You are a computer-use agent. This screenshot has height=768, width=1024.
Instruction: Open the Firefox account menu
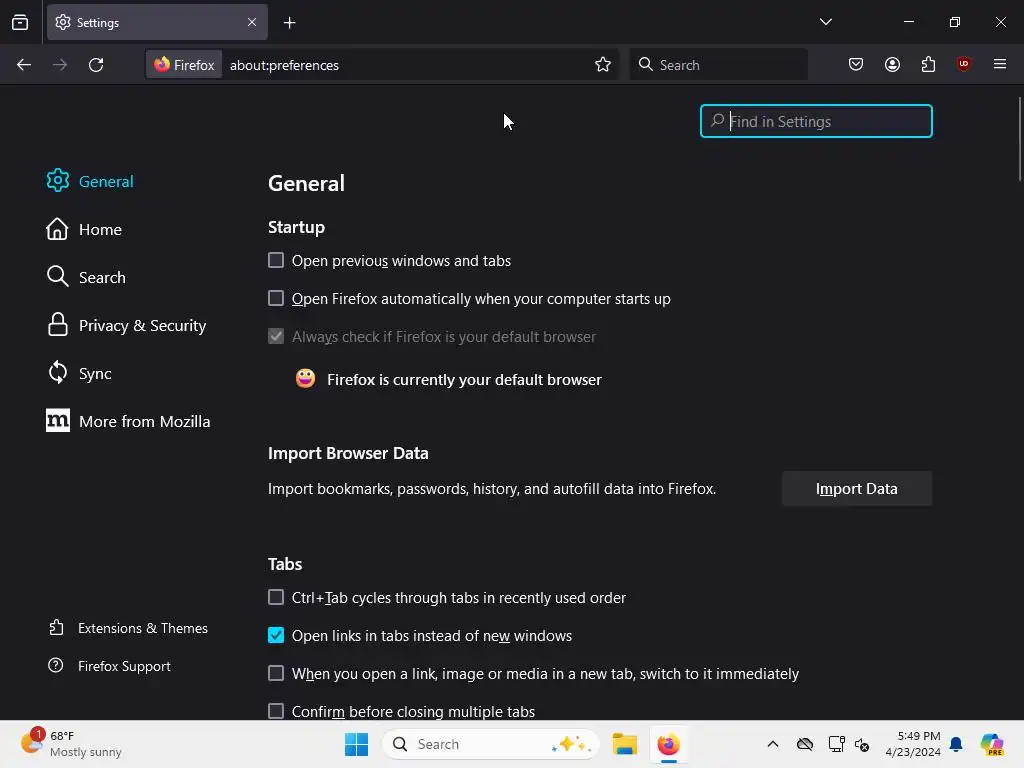[892, 64]
